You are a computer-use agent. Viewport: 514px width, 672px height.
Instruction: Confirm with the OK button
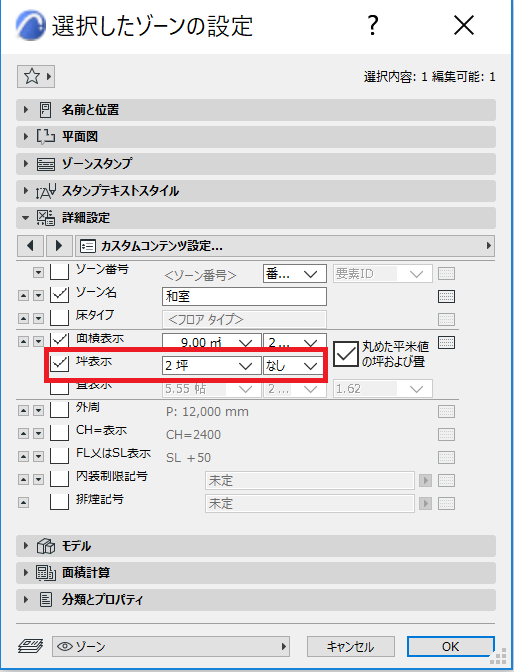pos(451,646)
